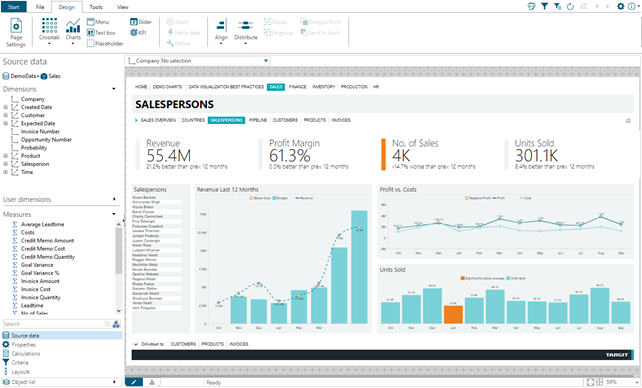Click the Profit Margin 61.3% KPI
Screen dimensions: 642x388
[305, 154]
